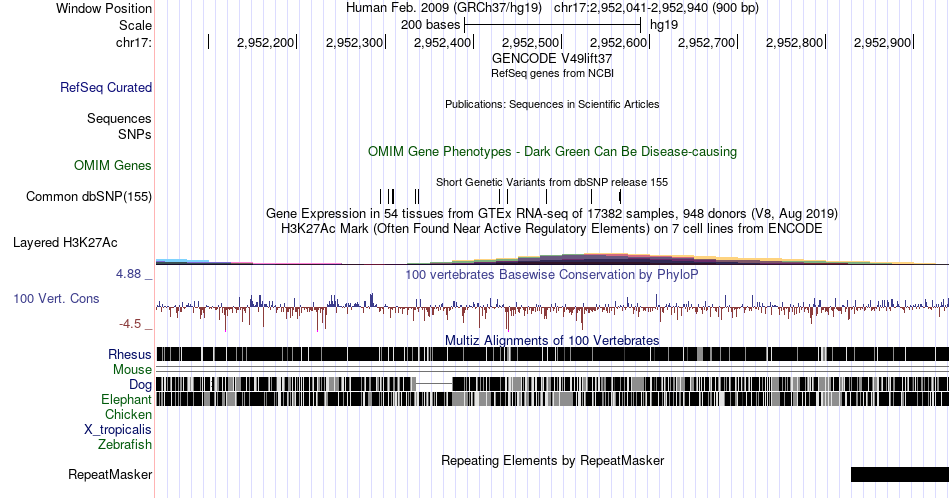Viewport: 950px width, 498px height.
Task: Select the Zebrafish species label
Action: click(125, 444)
